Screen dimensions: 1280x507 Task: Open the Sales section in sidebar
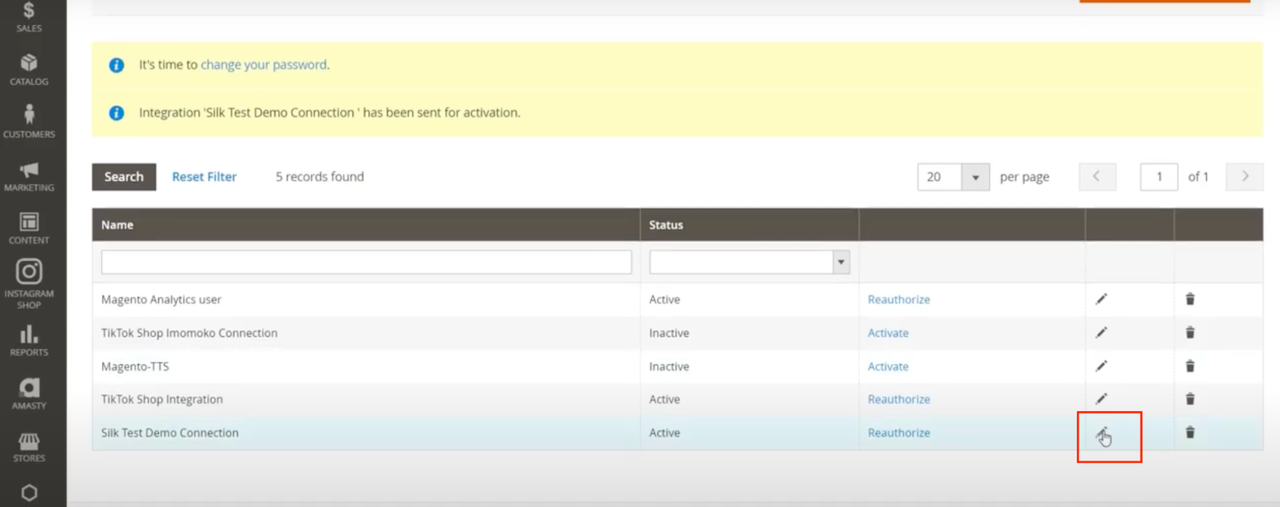coord(29,17)
